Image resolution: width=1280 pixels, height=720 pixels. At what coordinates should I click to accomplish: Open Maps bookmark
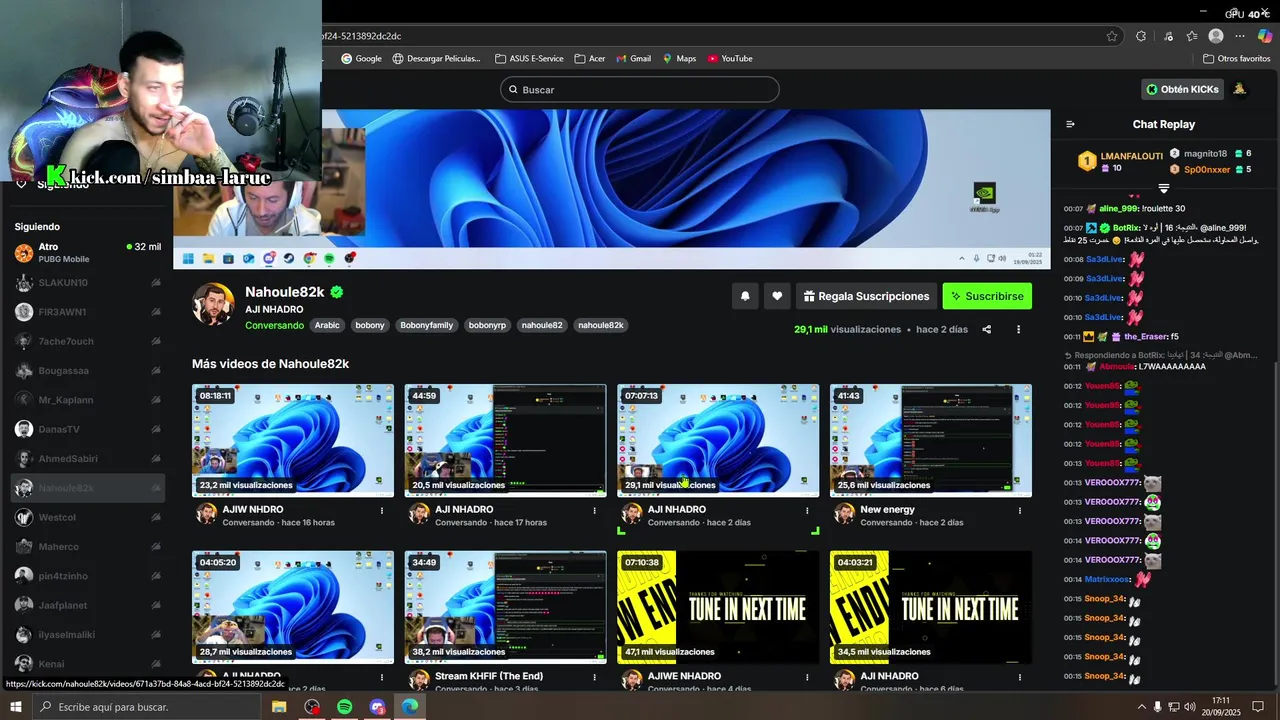coord(679,58)
